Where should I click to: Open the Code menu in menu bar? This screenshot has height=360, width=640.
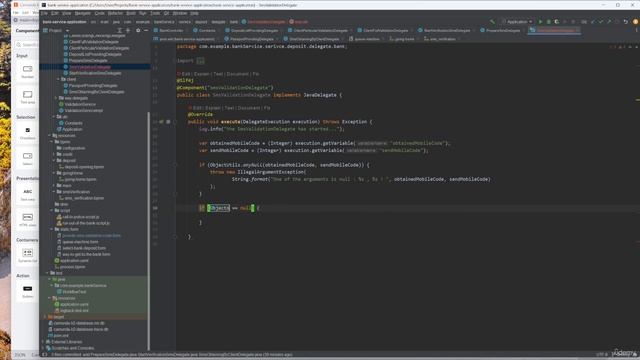click(99, 13)
